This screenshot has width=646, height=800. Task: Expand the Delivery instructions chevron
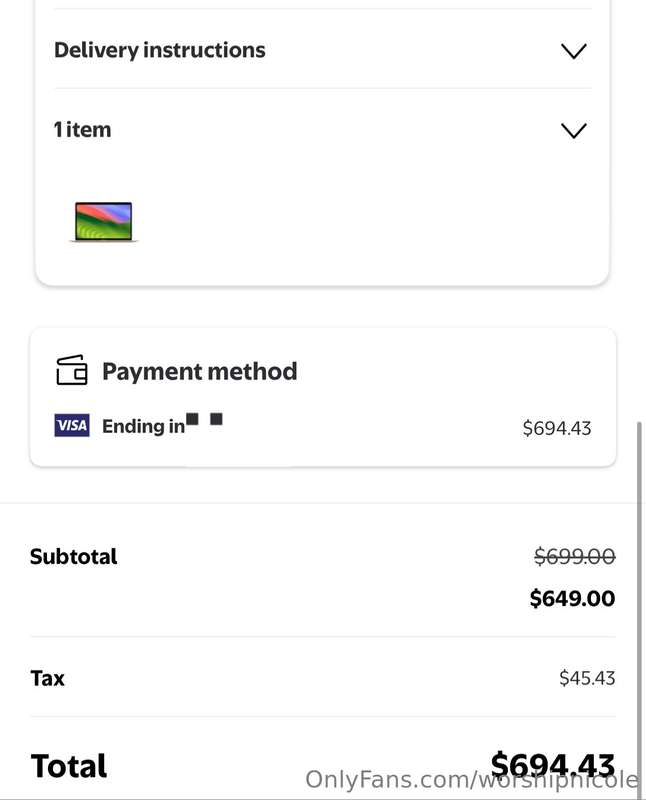[574, 51]
